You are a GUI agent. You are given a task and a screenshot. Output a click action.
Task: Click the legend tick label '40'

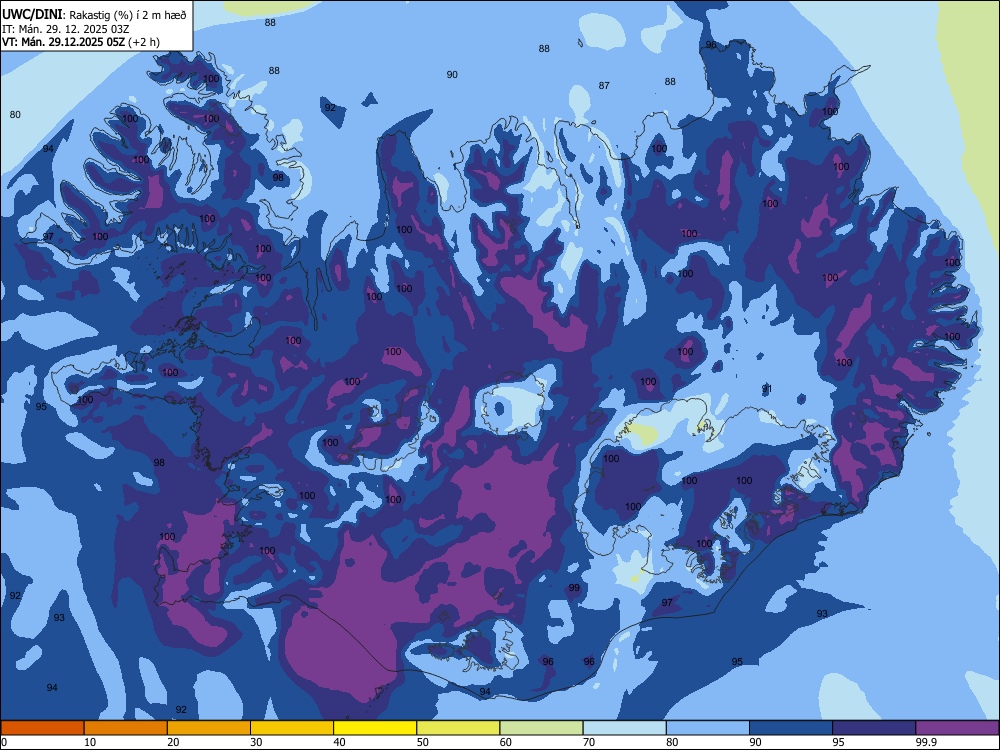tap(339, 742)
